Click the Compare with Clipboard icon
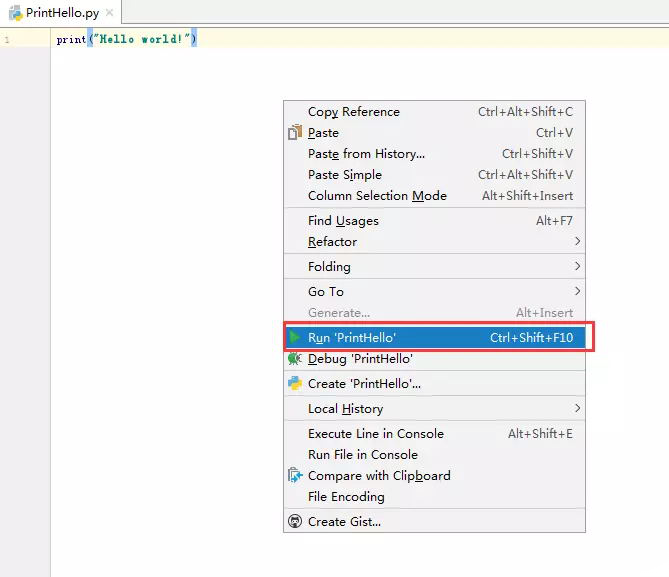This screenshot has width=669, height=577. click(294, 475)
